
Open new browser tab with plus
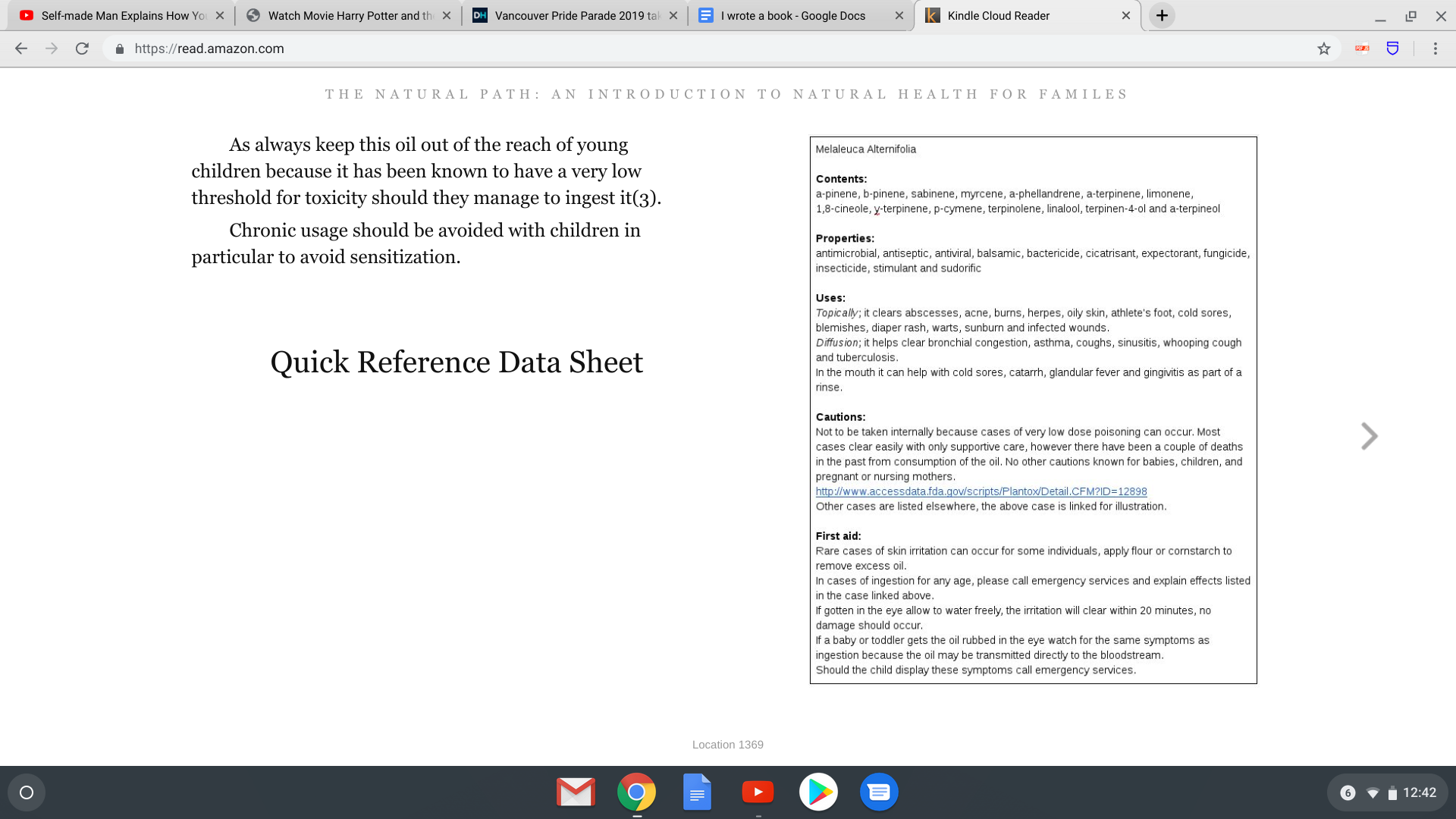[1162, 15]
